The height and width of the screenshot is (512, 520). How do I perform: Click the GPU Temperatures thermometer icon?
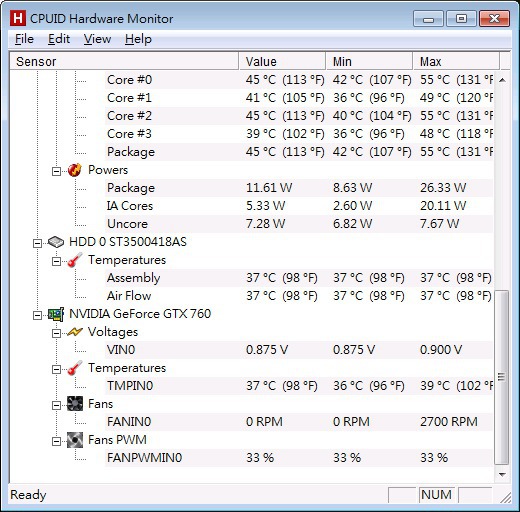tap(75, 368)
